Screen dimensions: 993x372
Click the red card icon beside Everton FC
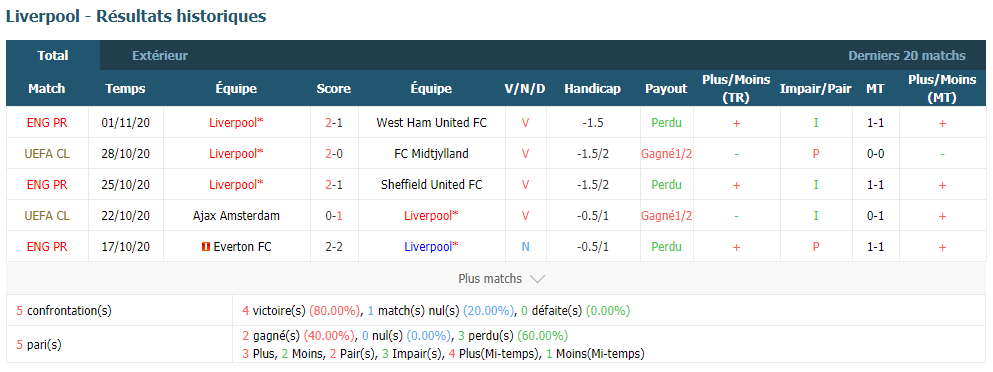tap(205, 247)
